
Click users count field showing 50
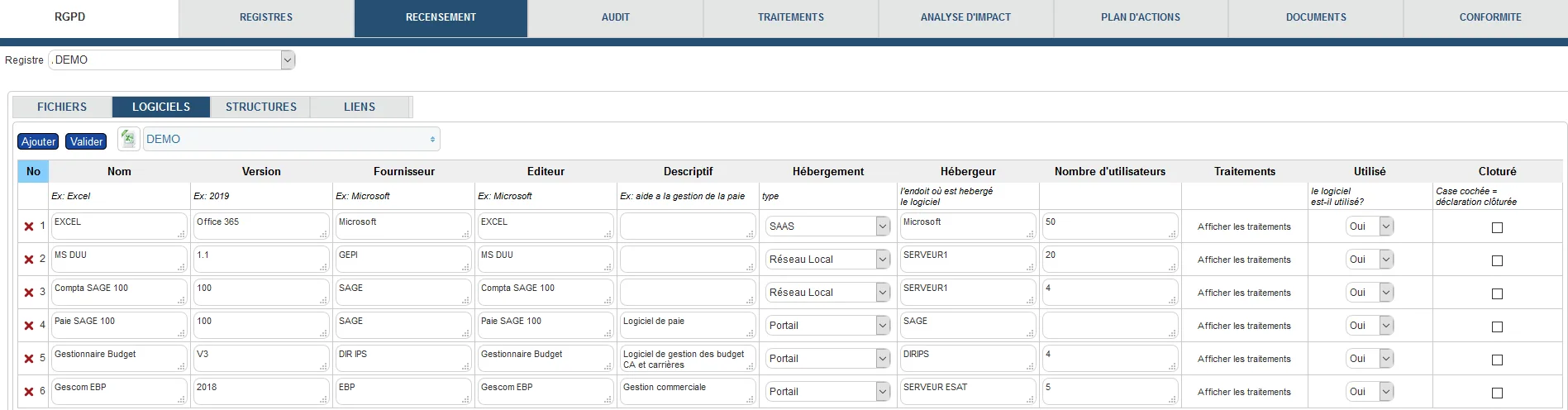tap(1110, 226)
